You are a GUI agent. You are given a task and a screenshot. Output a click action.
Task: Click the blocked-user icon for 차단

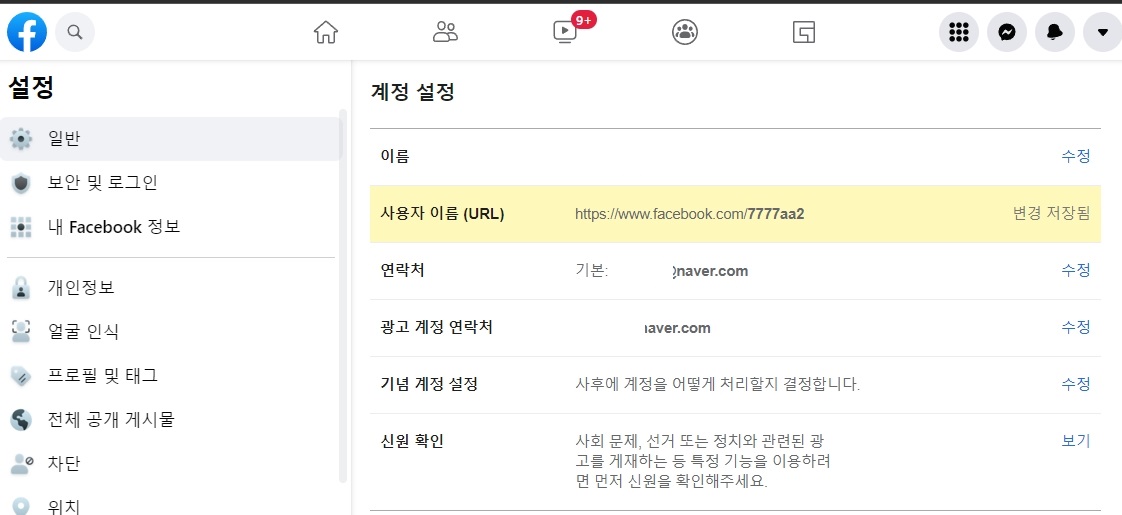21,464
